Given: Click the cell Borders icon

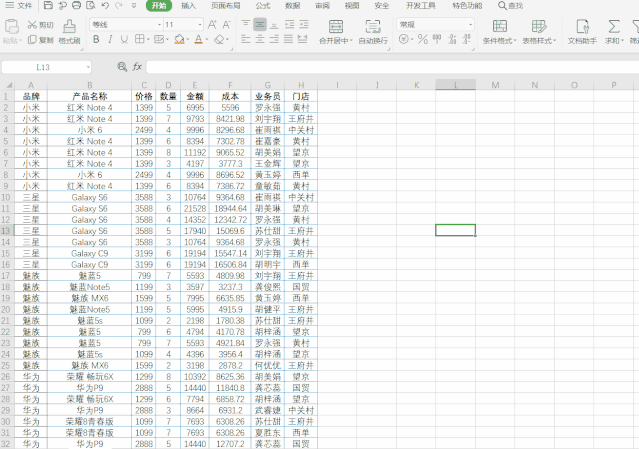Looking at the screenshot, I should (139, 40).
